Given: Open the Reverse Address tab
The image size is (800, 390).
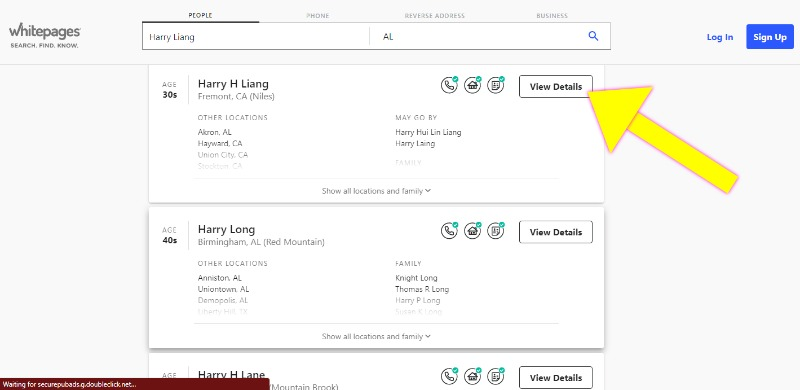Looking at the screenshot, I should pos(435,16).
